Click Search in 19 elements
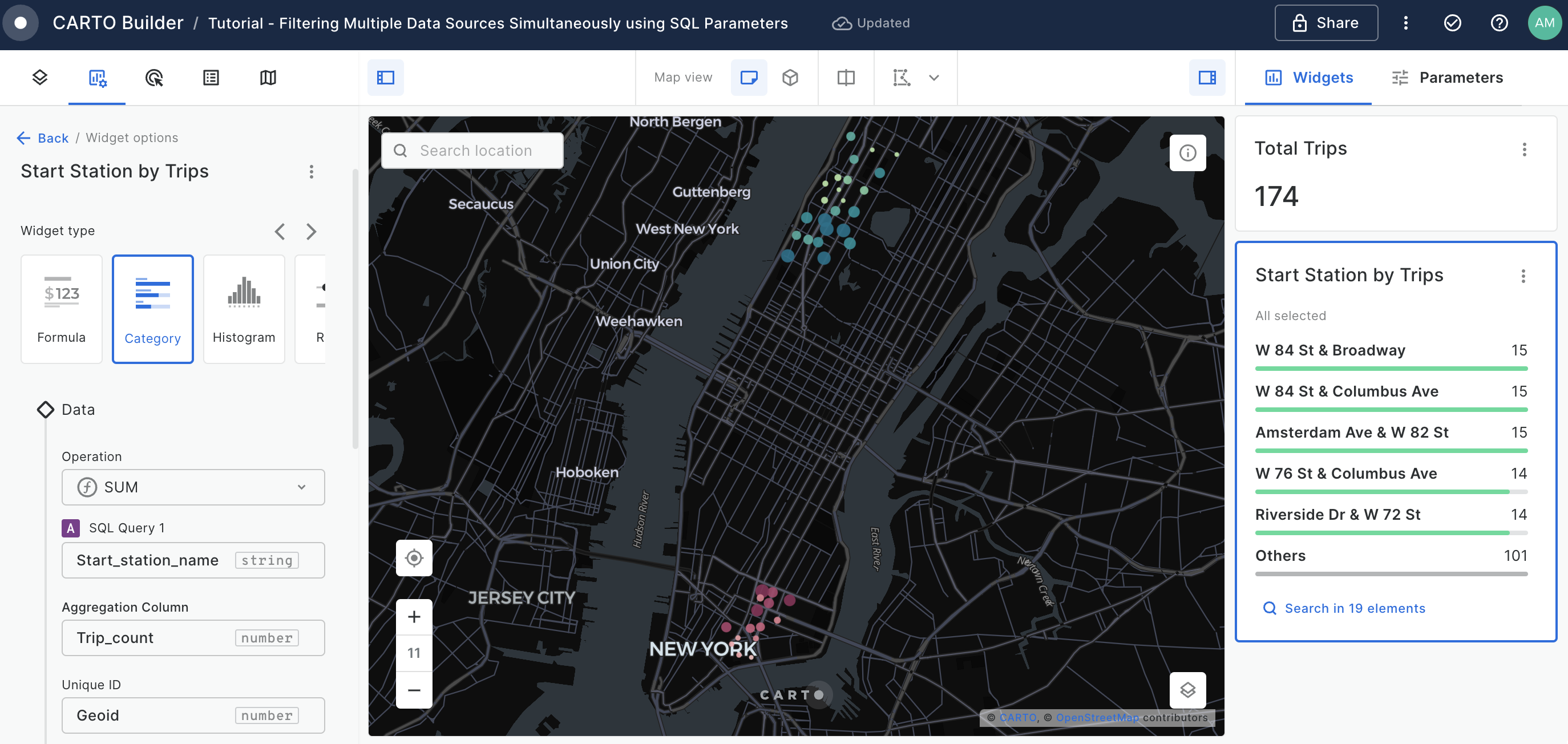This screenshot has height=744, width=1568. coord(1344,608)
